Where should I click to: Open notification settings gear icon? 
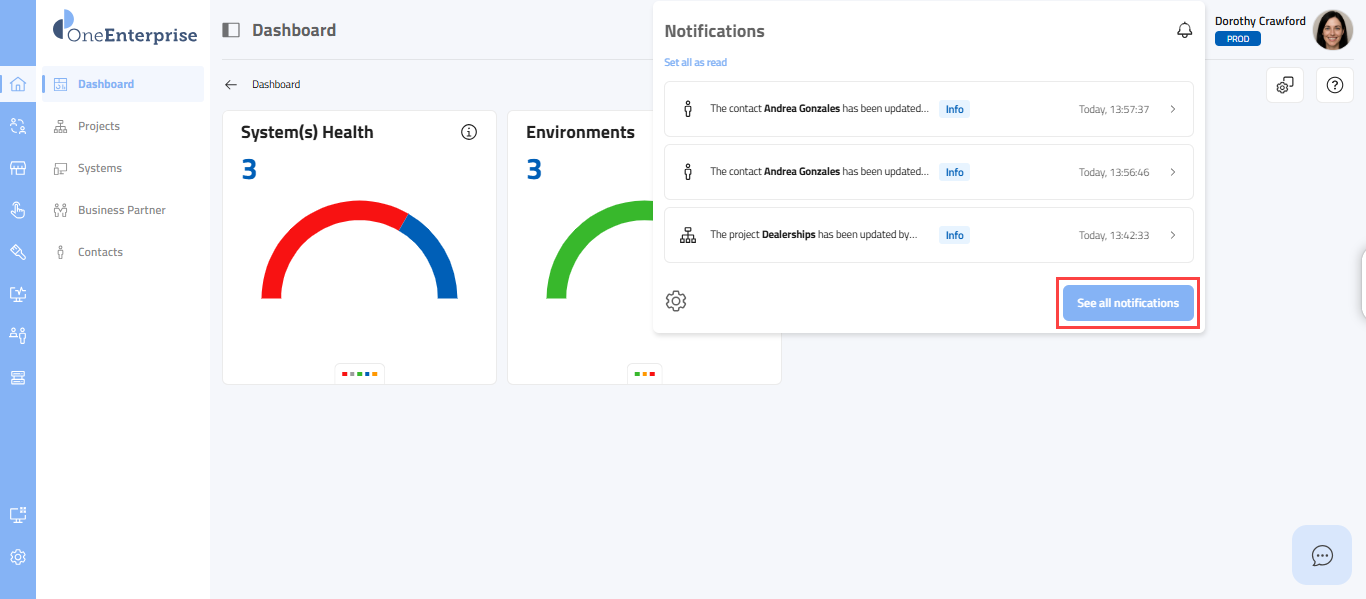[x=676, y=301]
